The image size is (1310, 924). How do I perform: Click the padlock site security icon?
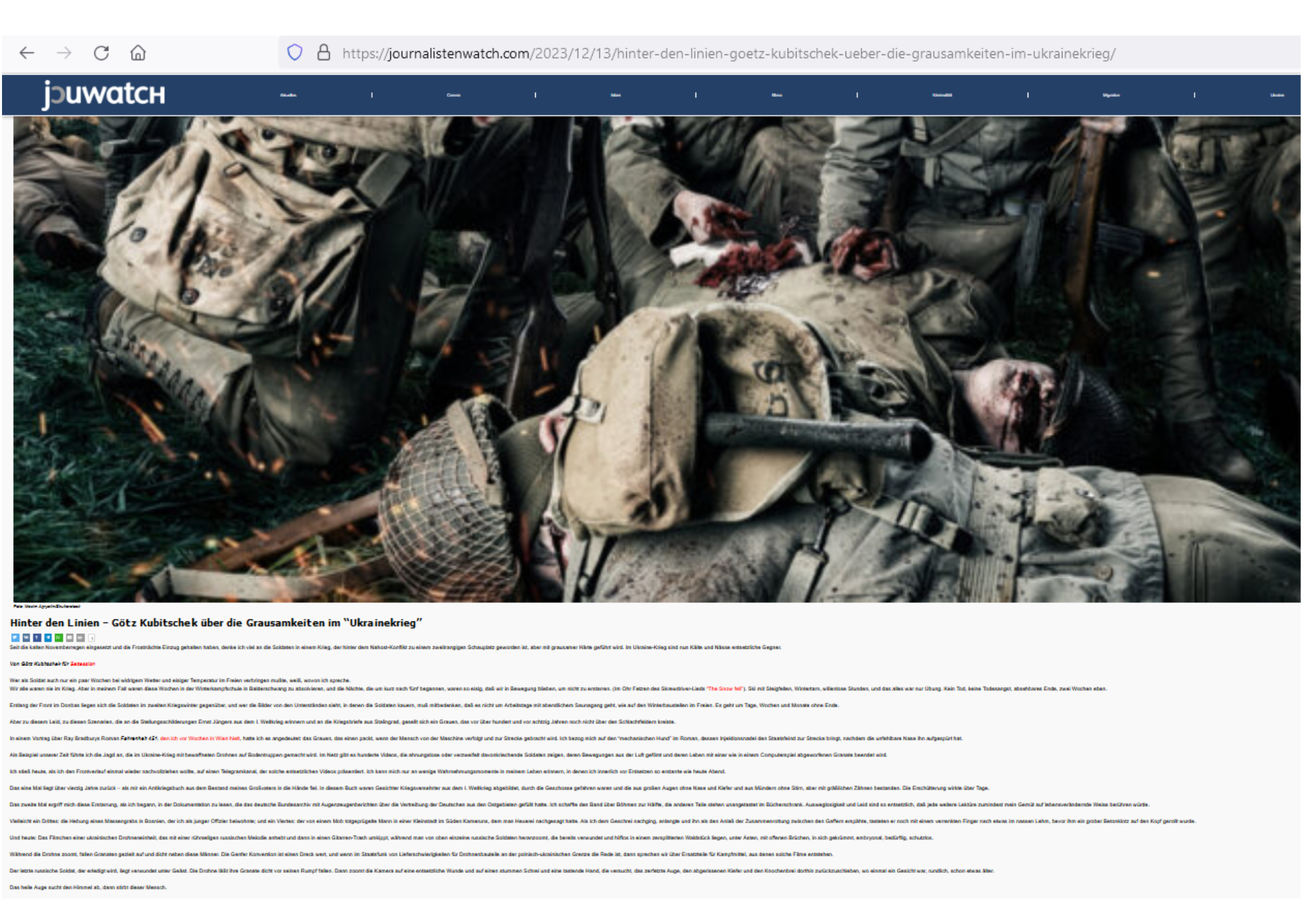(x=324, y=52)
